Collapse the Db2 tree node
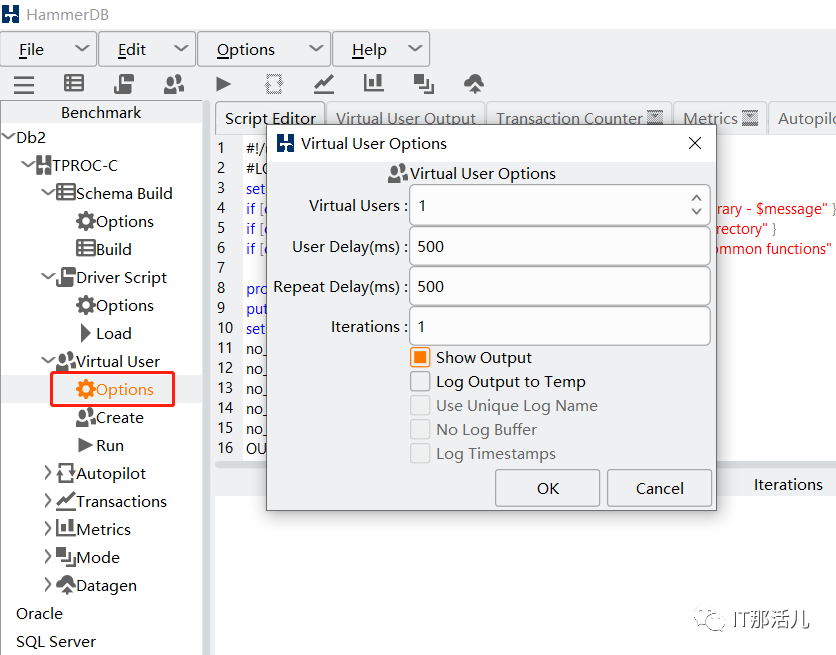The image size is (836, 655). click(8, 137)
